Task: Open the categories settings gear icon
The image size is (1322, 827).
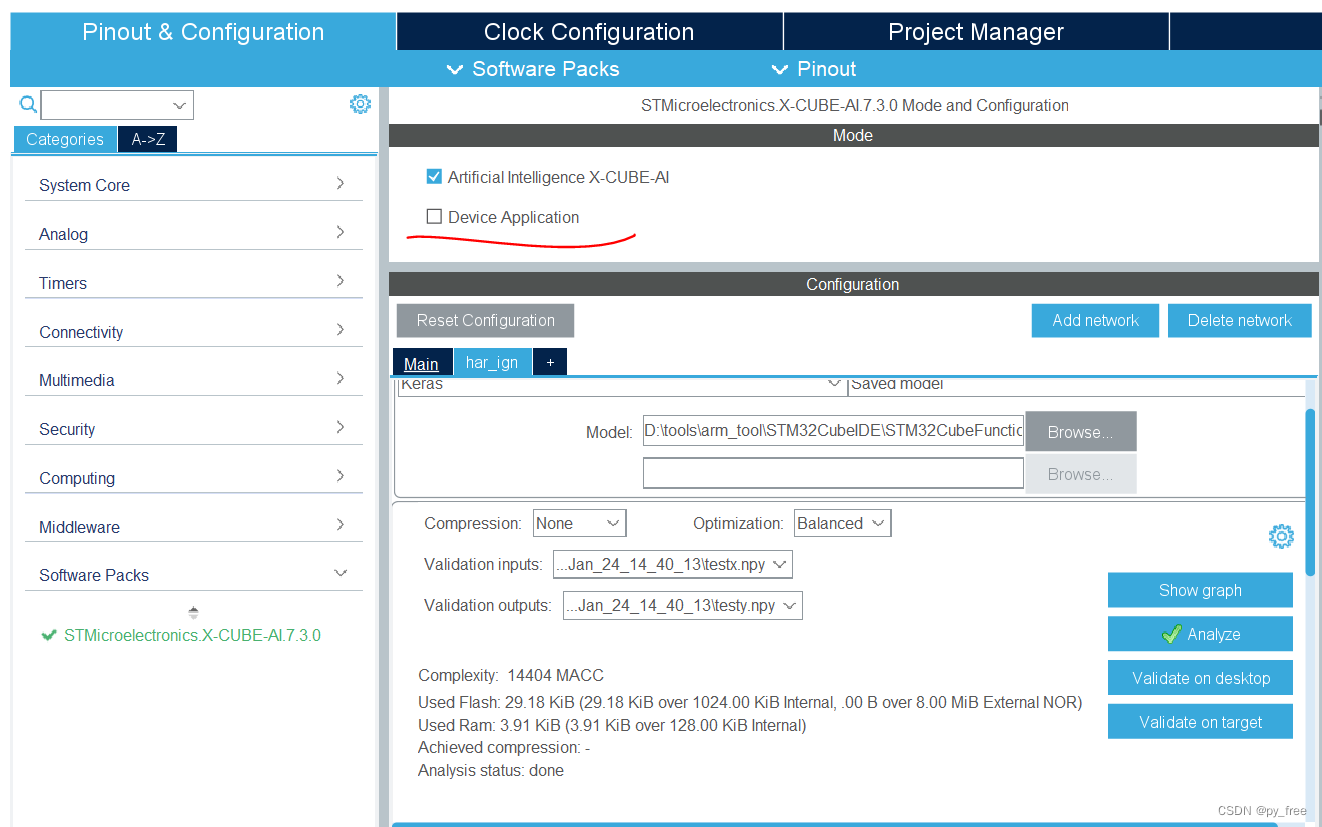Action: pos(360,104)
